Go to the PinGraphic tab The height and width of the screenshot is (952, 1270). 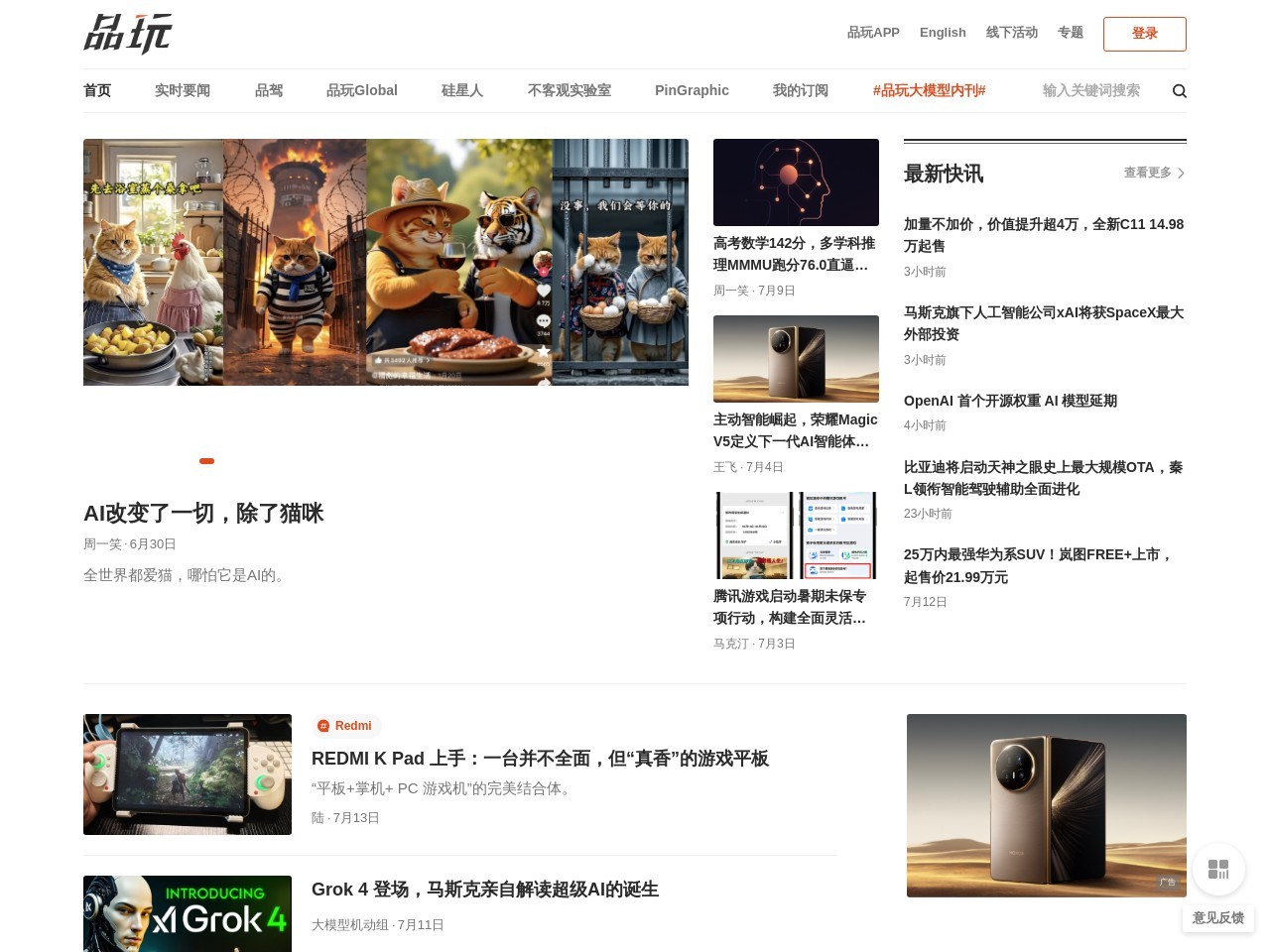pyautogui.click(x=692, y=90)
